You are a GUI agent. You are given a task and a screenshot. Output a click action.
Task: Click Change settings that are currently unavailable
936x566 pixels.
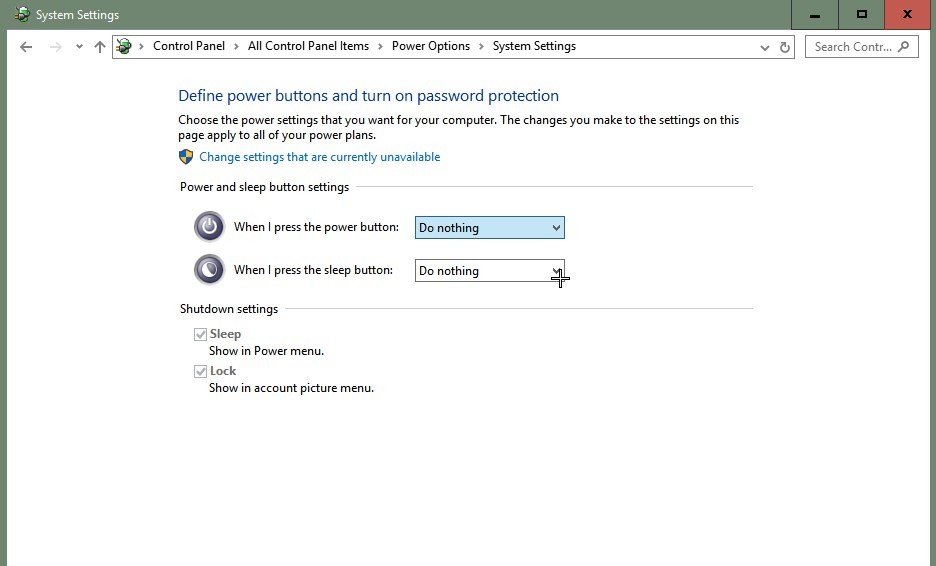319,156
